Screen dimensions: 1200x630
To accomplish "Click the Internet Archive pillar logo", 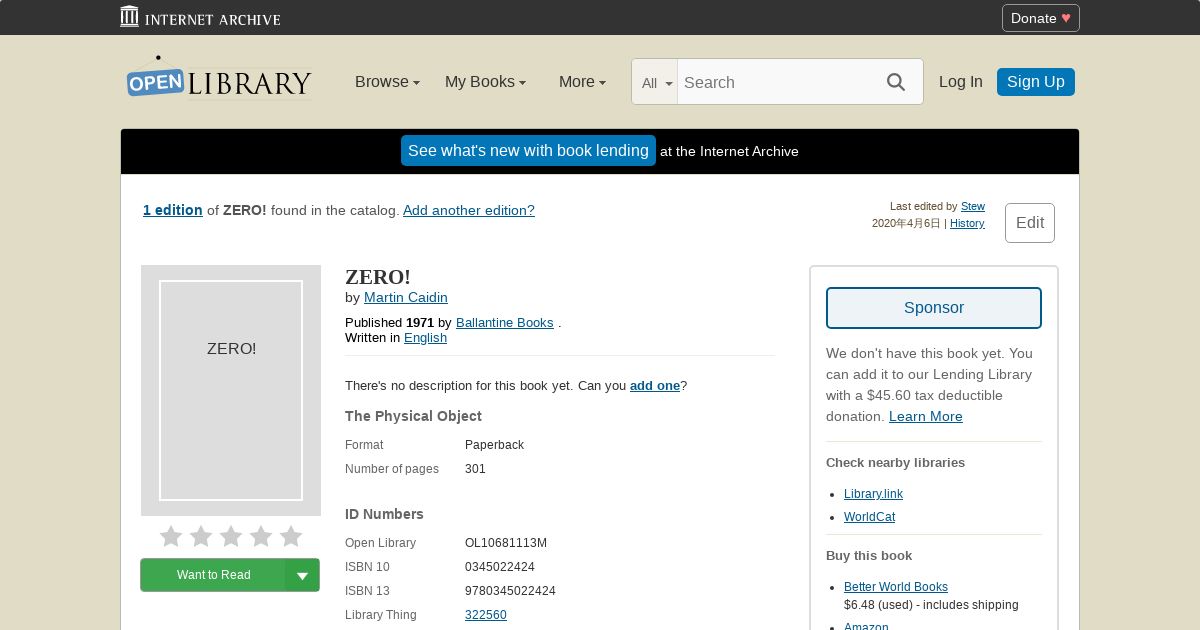I will coord(129,16).
